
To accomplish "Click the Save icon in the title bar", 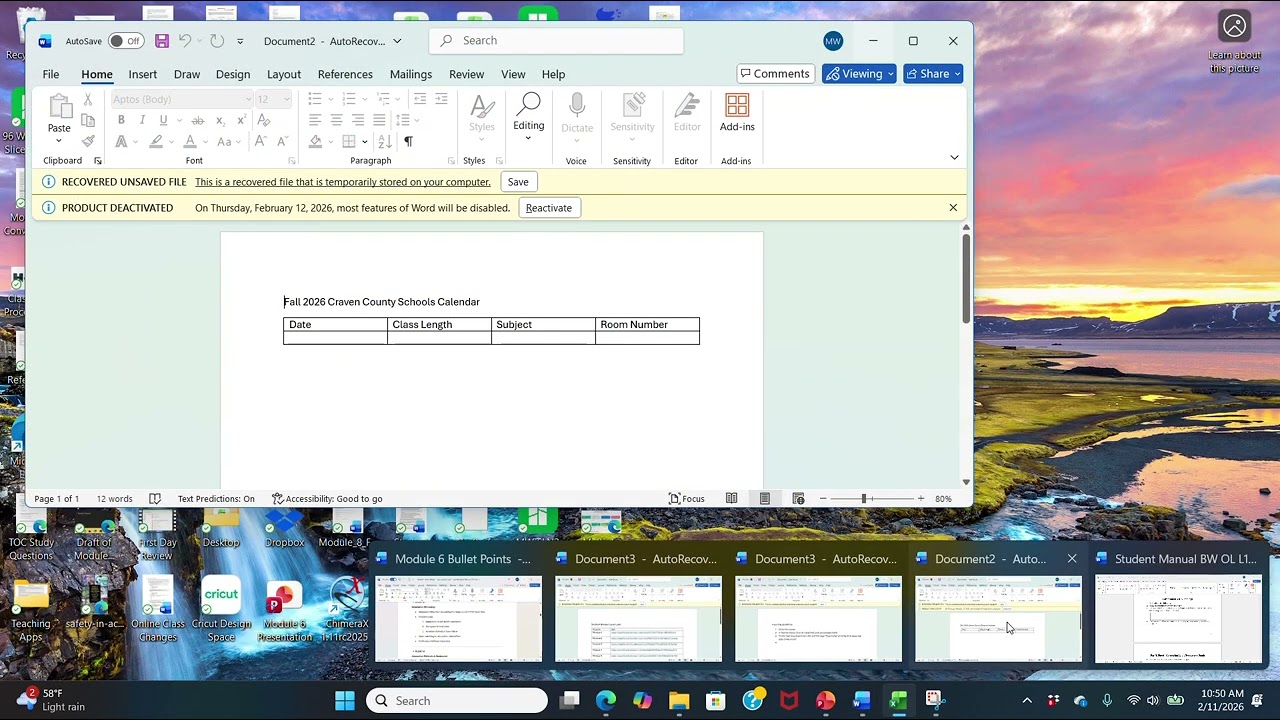I will point(162,41).
